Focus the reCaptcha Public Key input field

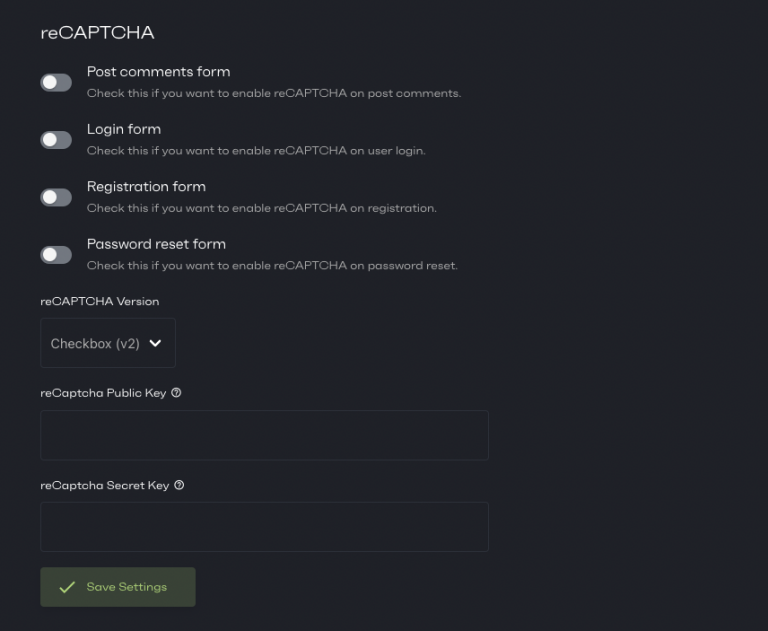point(264,435)
